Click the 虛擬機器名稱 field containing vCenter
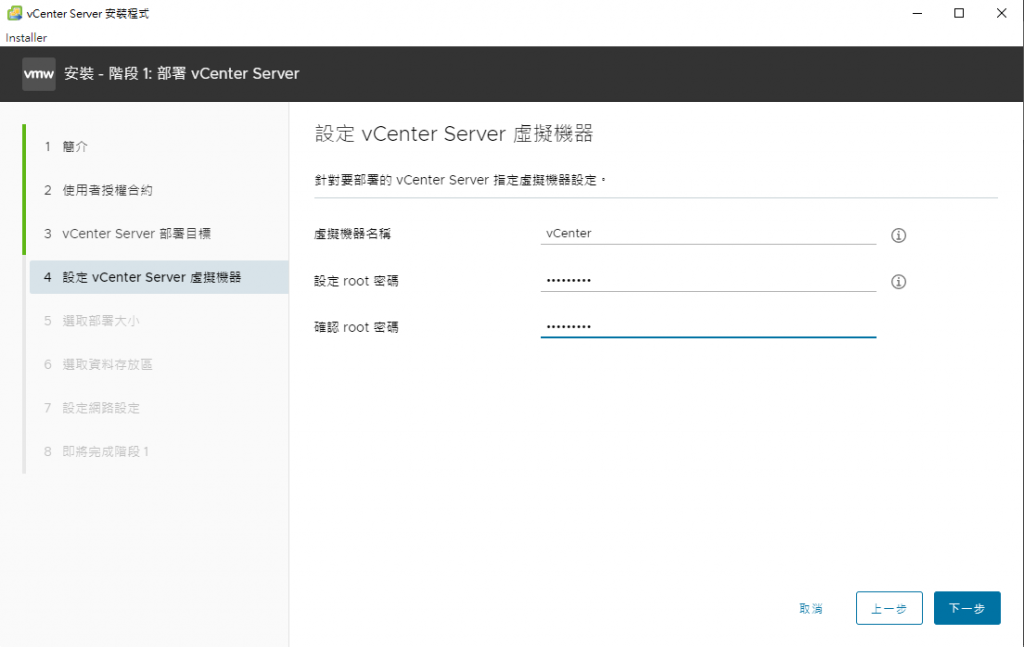 [708, 234]
